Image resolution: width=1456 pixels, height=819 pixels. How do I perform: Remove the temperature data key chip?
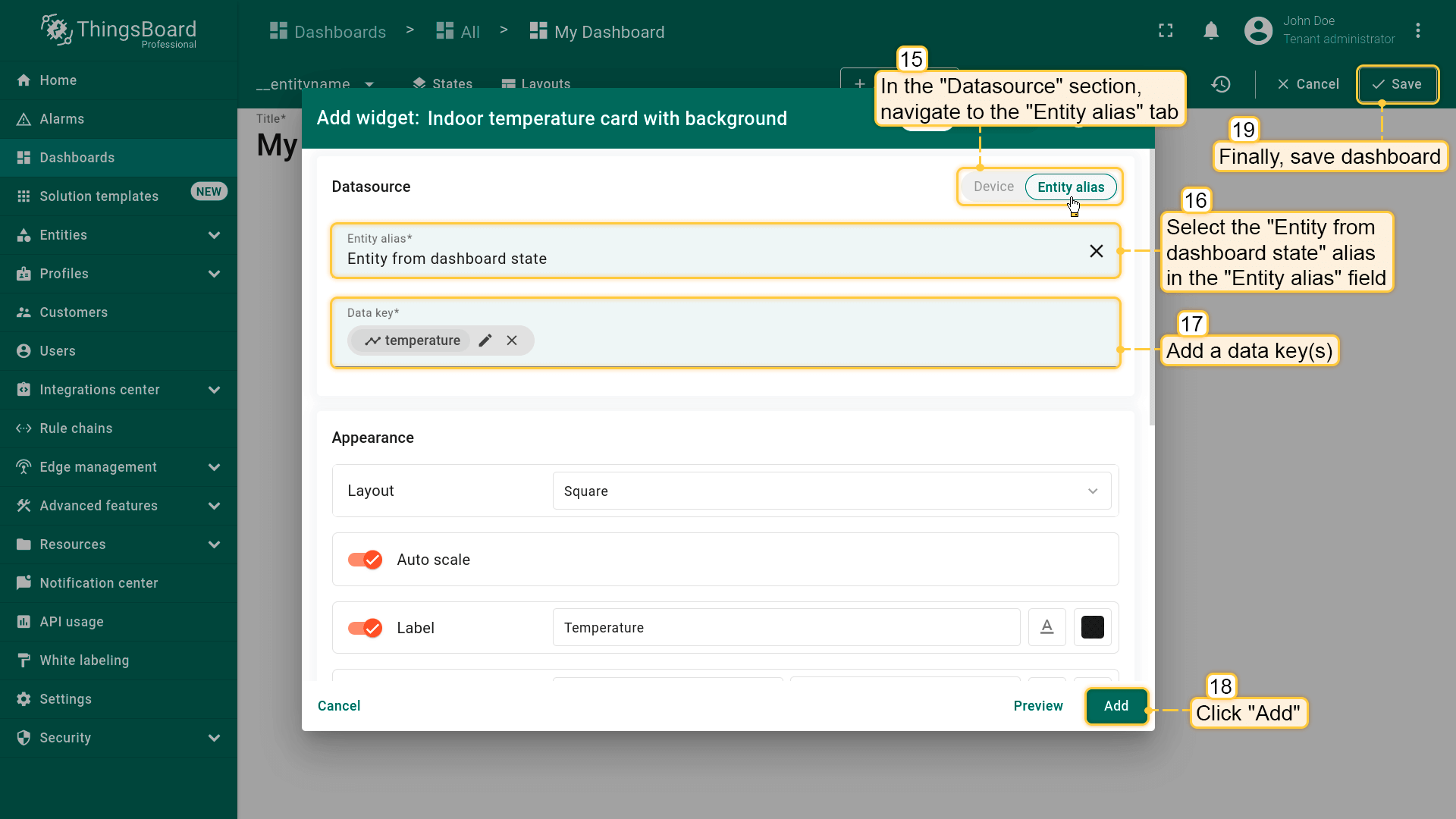pos(512,340)
